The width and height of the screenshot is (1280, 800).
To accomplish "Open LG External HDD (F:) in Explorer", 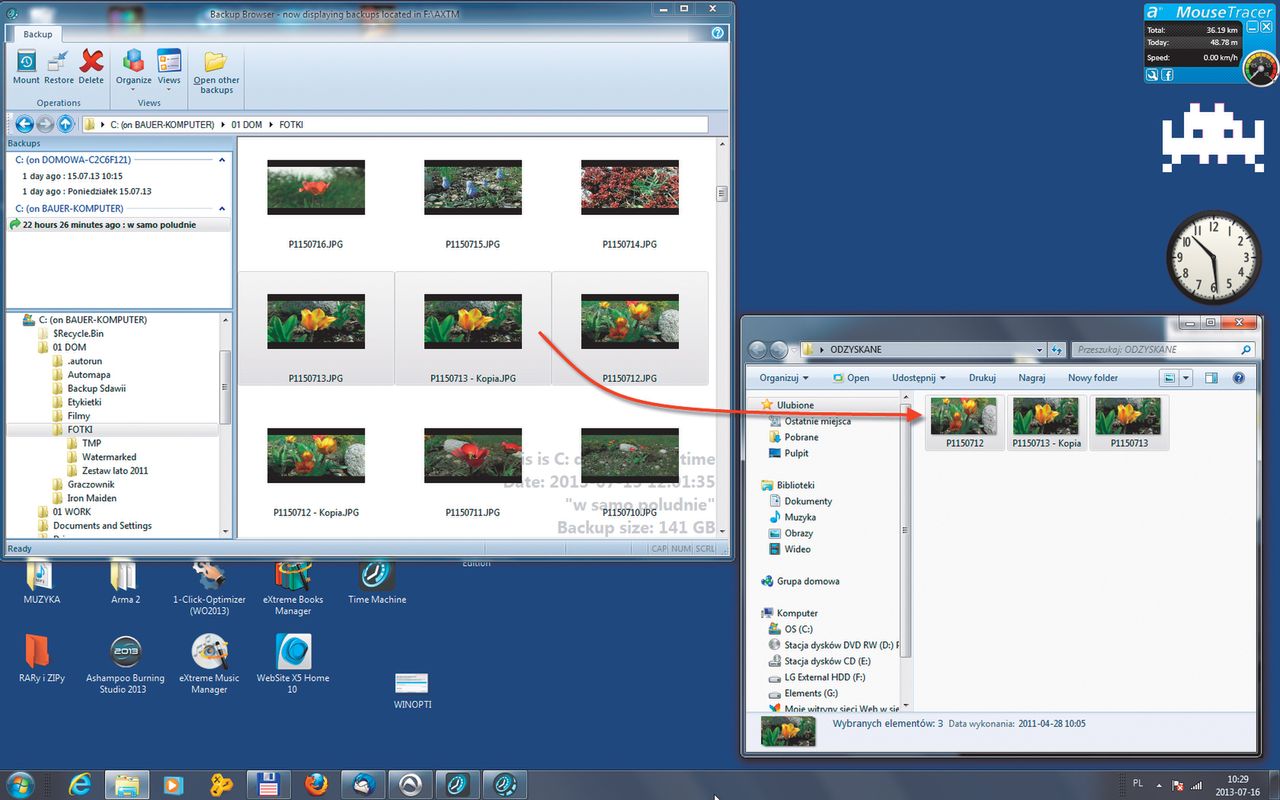I will pyautogui.click(x=818, y=677).
